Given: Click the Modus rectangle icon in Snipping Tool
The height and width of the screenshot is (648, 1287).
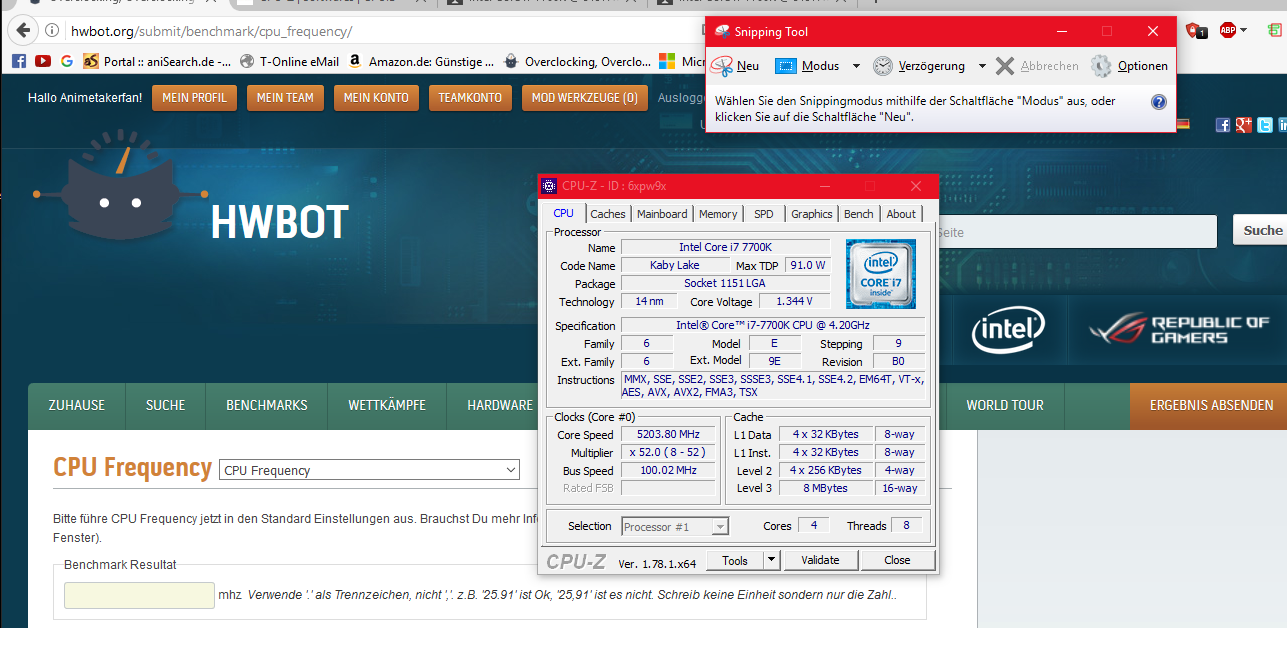Looking at the screenshot, I should 787,66.
